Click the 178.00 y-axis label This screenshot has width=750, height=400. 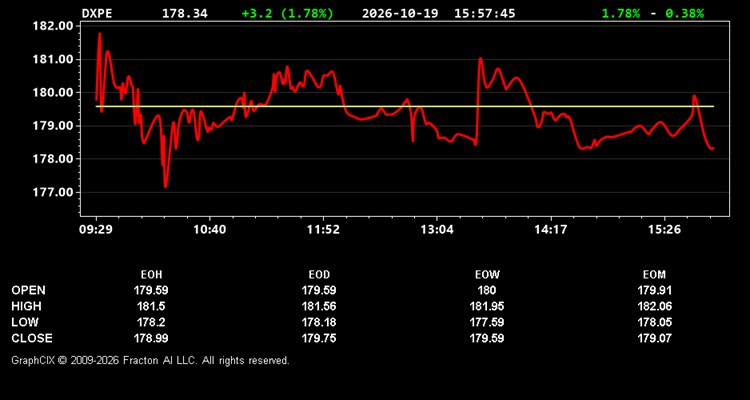(53, 159)
